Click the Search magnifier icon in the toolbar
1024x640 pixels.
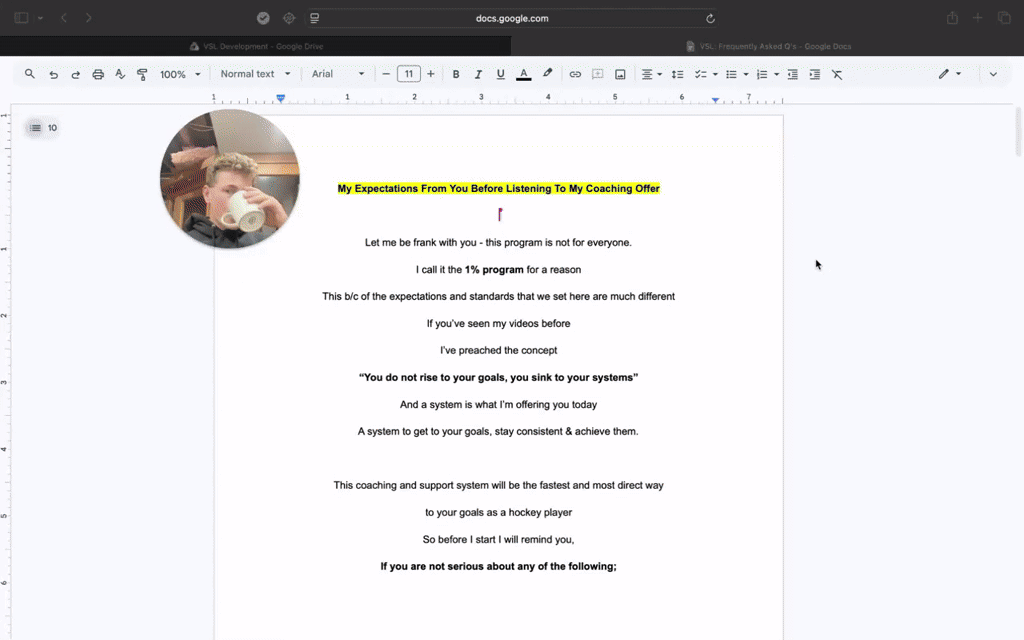[x=30, y=74]
